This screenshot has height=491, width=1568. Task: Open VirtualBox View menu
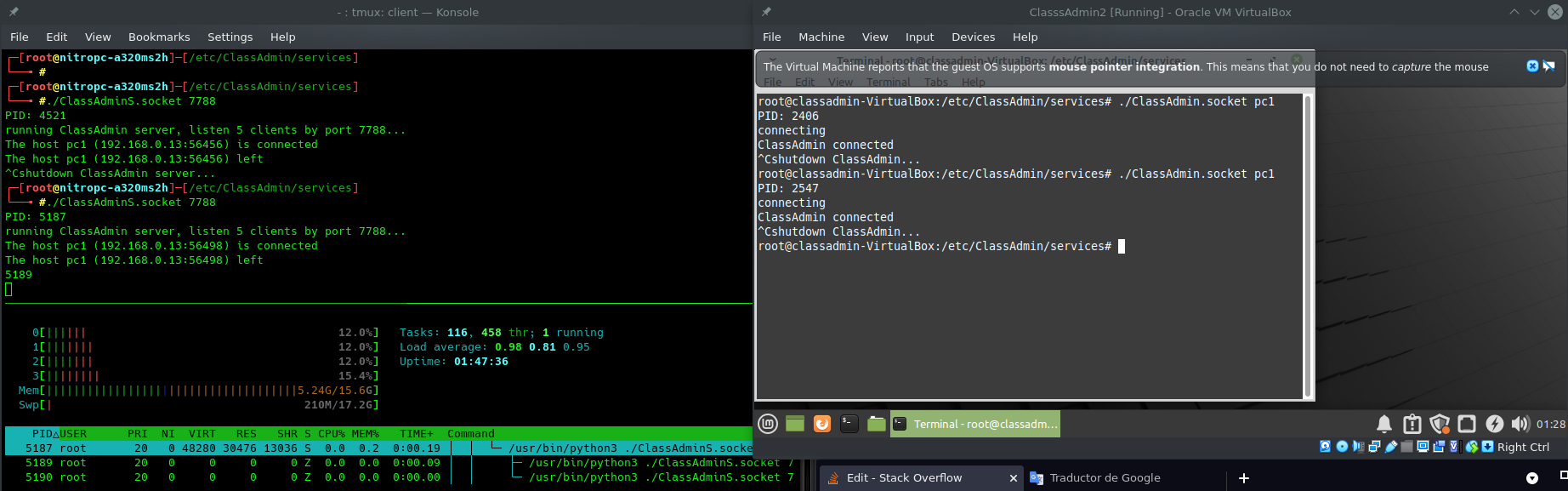[875, 37]
